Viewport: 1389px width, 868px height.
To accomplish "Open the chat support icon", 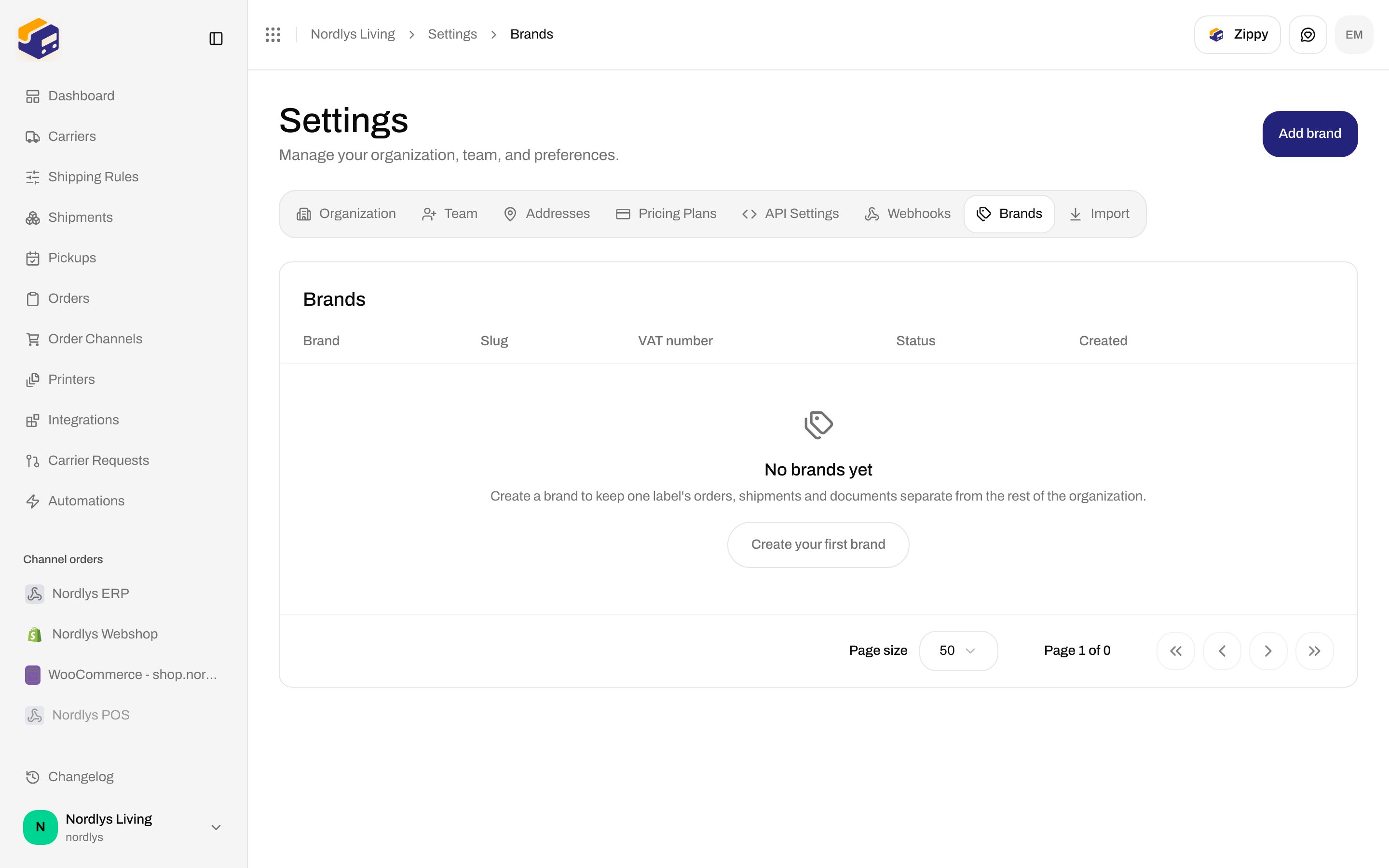I will 1307,35.
